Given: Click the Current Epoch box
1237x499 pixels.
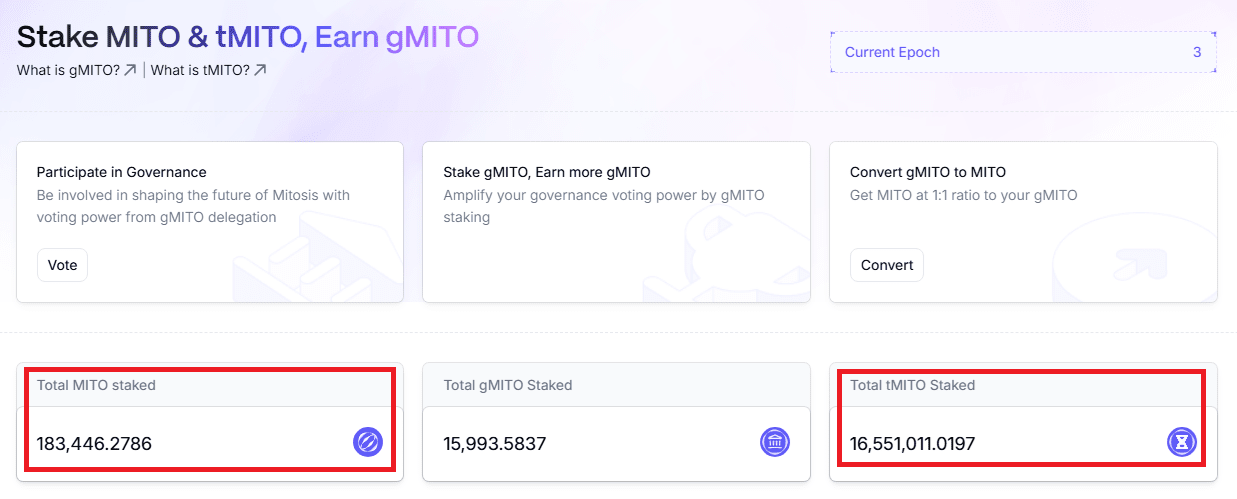Looking at the screenshot, I should [x=1023, y=52].
